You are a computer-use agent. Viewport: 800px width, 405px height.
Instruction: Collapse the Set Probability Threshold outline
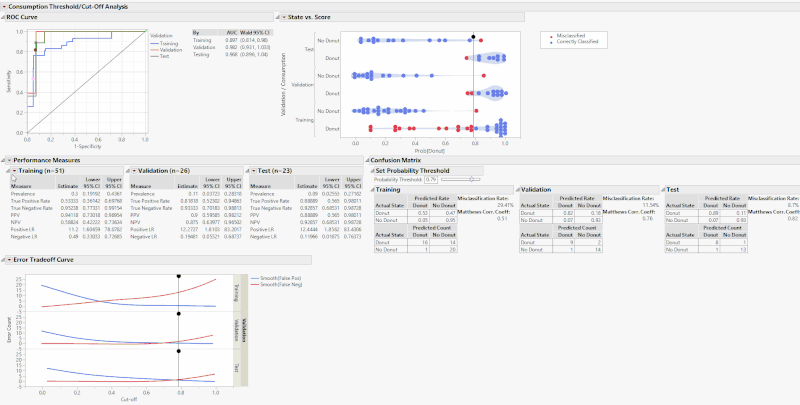pyautogui.click(x=372, y=170)
